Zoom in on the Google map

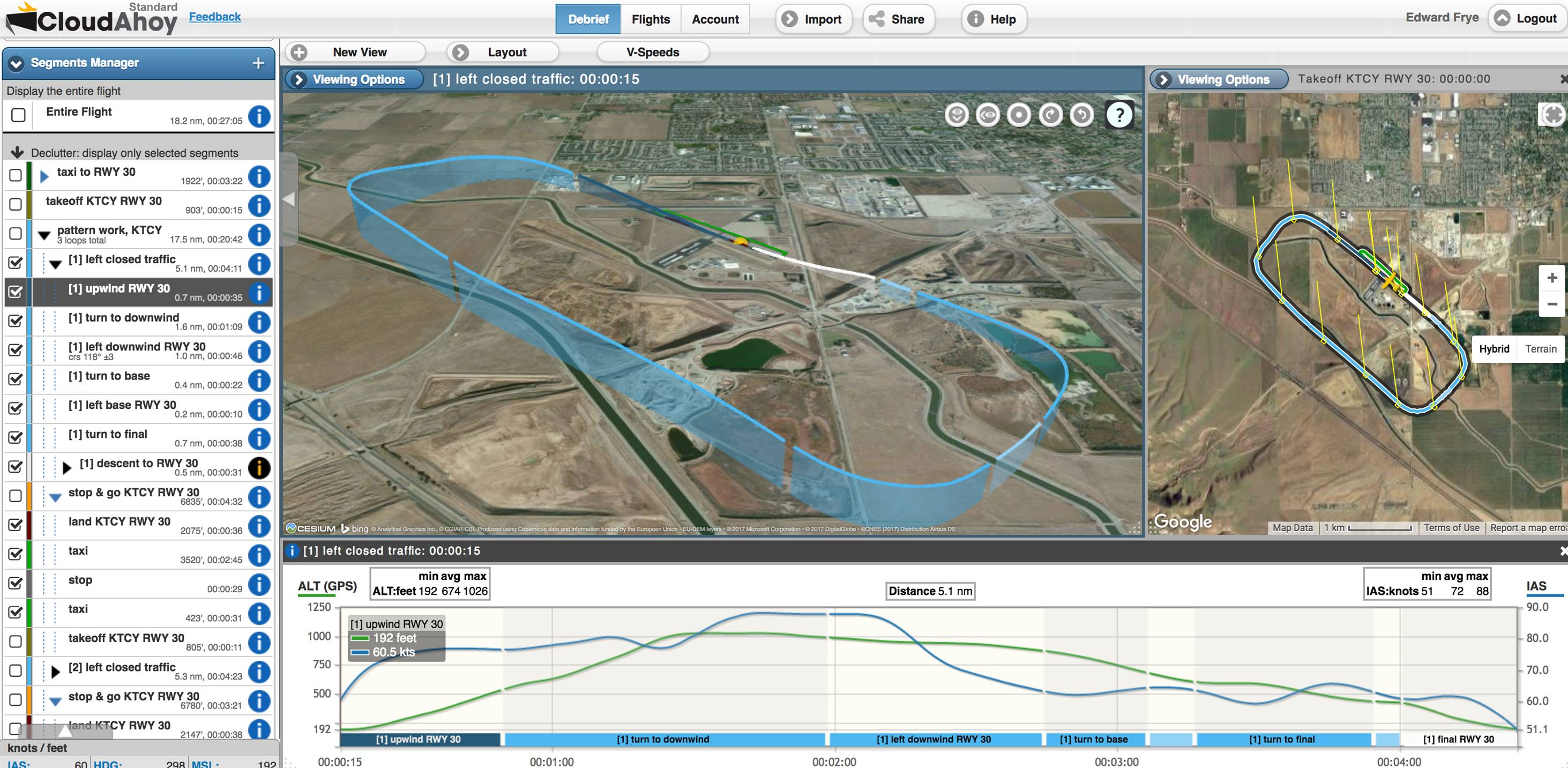pyautogui.click(x=1551, y=278)
